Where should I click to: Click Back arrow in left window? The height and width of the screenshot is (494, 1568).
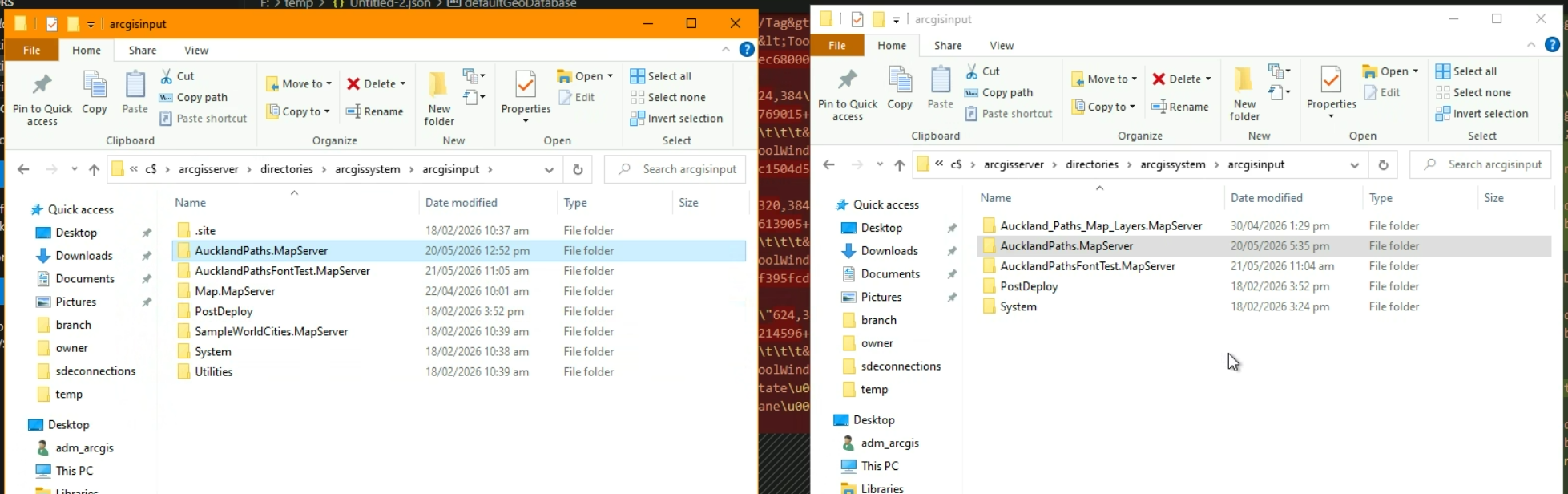tap(23, 169)
